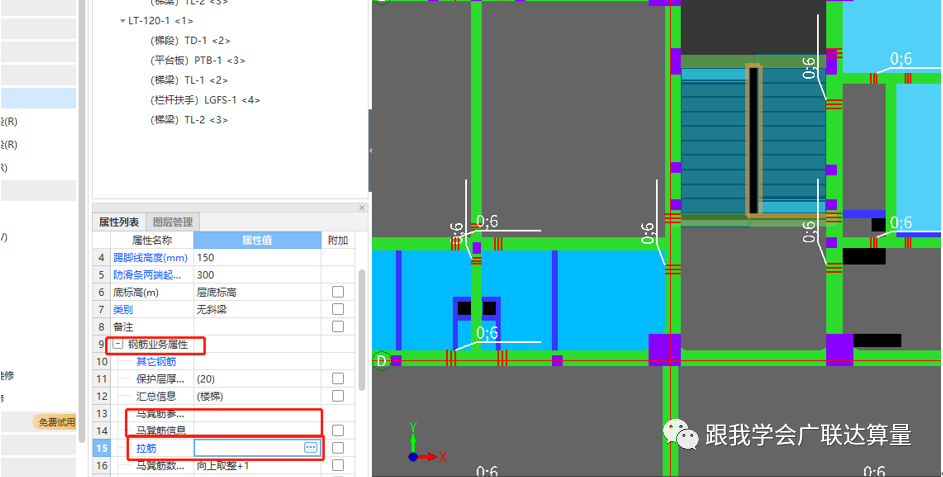Change the 向上取整+1 value for 马凳筋数...
The height and width of the screenshot is (477, 943).
(x=257, y=466)
